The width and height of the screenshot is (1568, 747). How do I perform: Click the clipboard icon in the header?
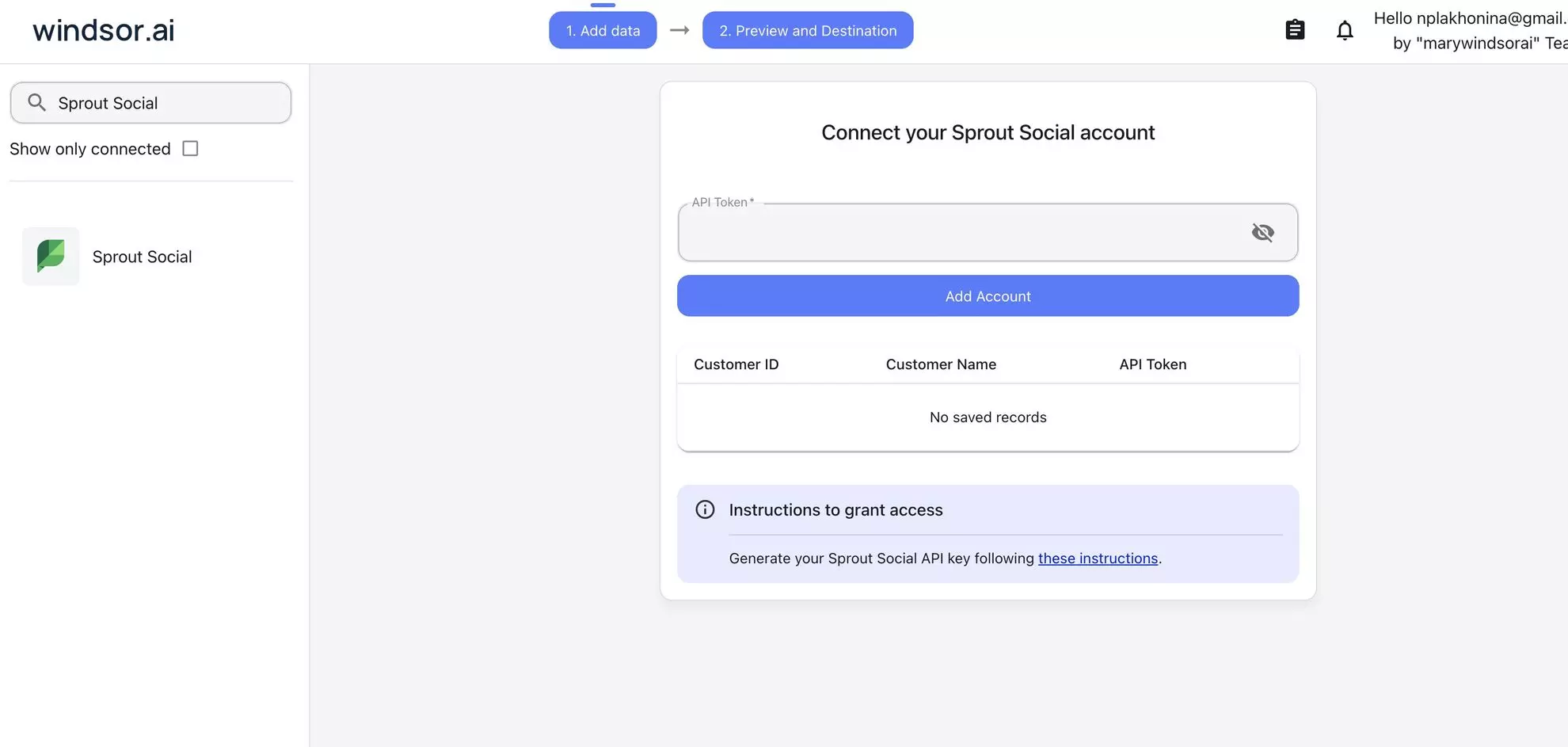pos(1296,29)
